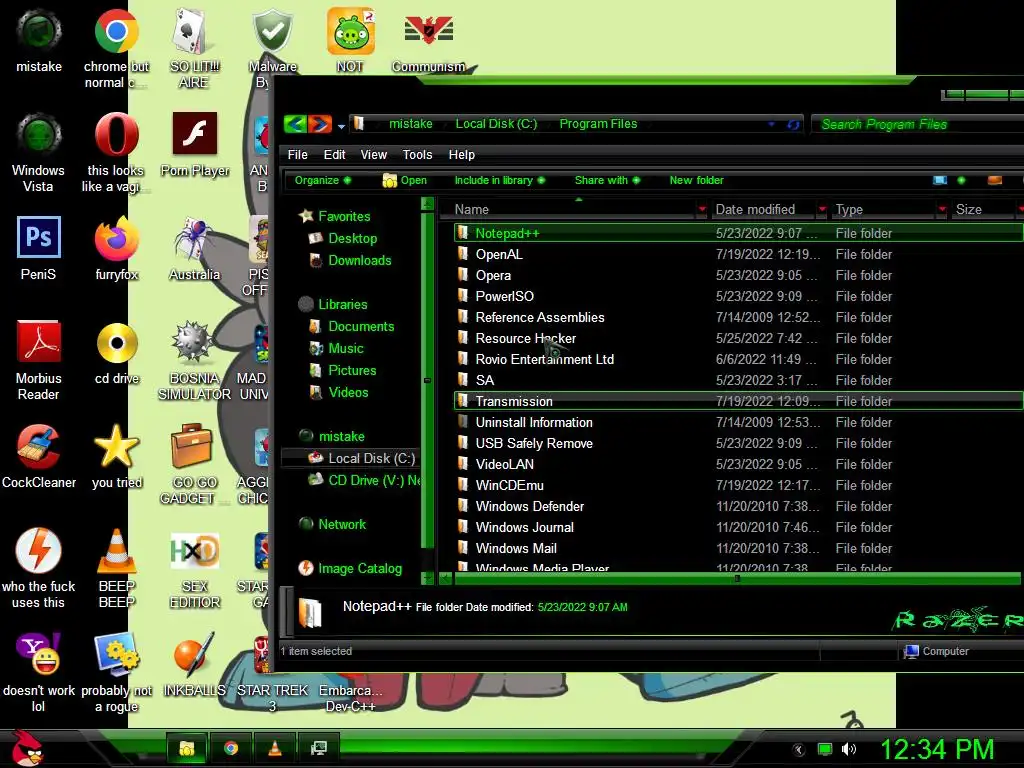Select the Windows Defender folder row
The width and height of the screenshot is (1024, 768).
tap(738, 506)
